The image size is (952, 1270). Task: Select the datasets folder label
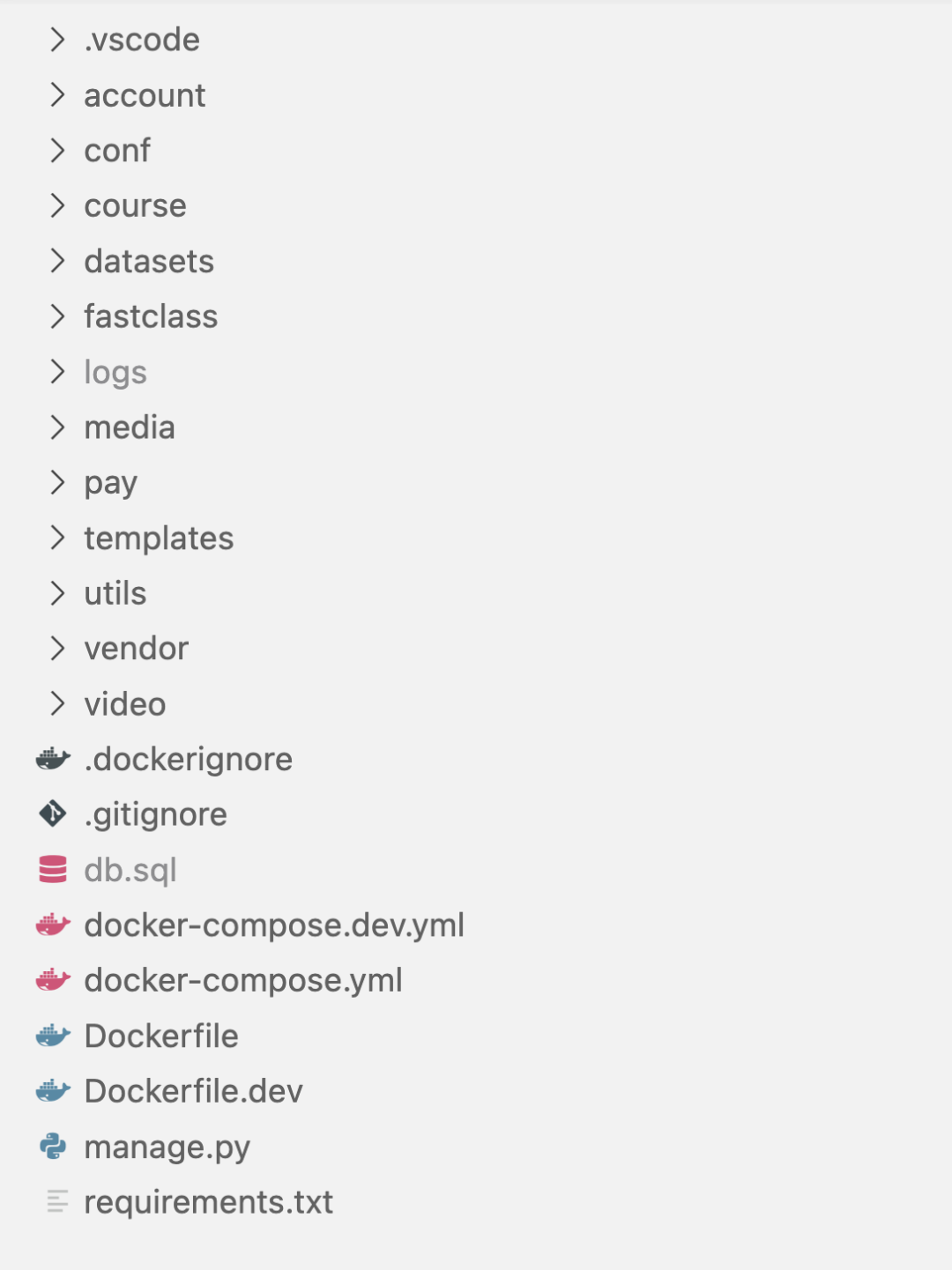click(149, 261)
